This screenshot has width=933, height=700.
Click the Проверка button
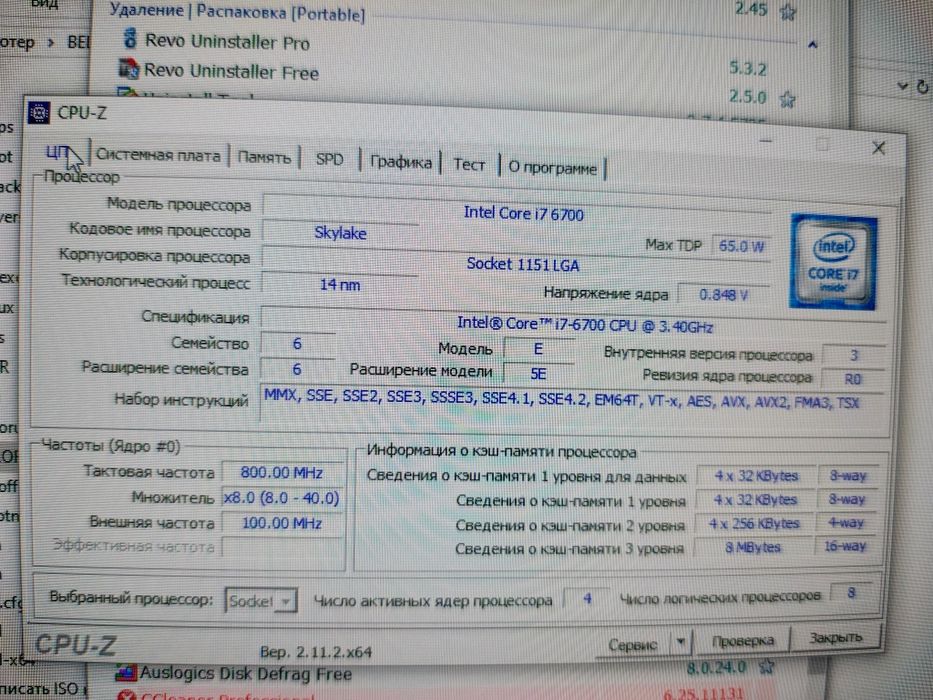(x=743, y=640)
